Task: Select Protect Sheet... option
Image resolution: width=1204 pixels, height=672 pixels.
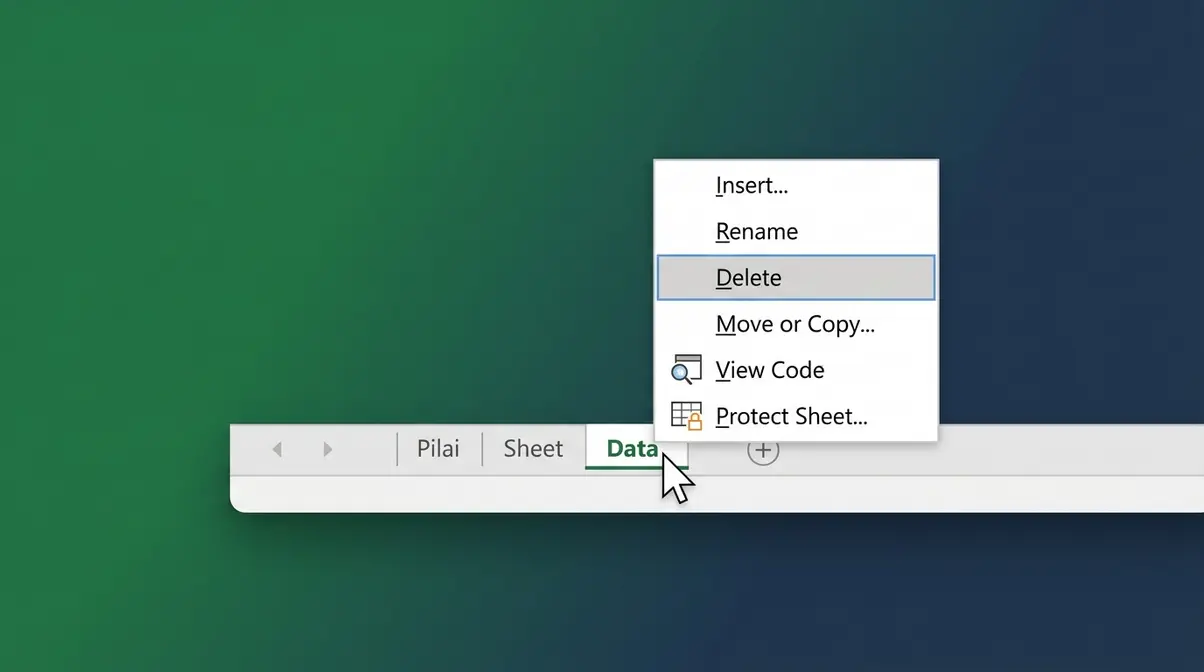Action: [x=796, y=416]
